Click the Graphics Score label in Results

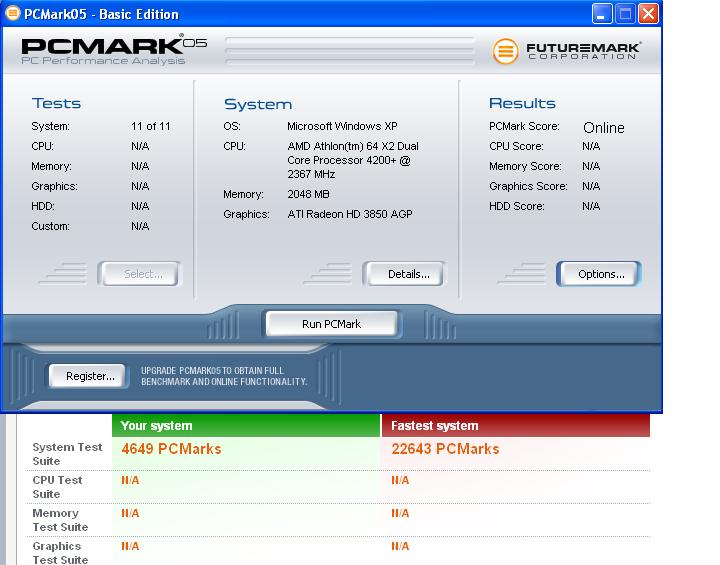tap(528, 186)
